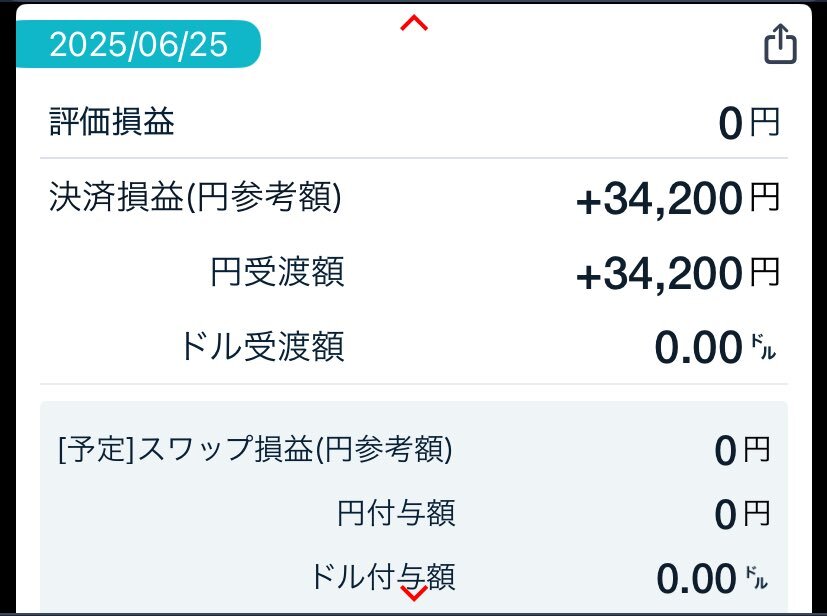Image resolution: width=827 pixels, height=616 pixels.
Task: Tap the 評価損益 0円 value
Action: pyautogui.click(x=749, y=123)
